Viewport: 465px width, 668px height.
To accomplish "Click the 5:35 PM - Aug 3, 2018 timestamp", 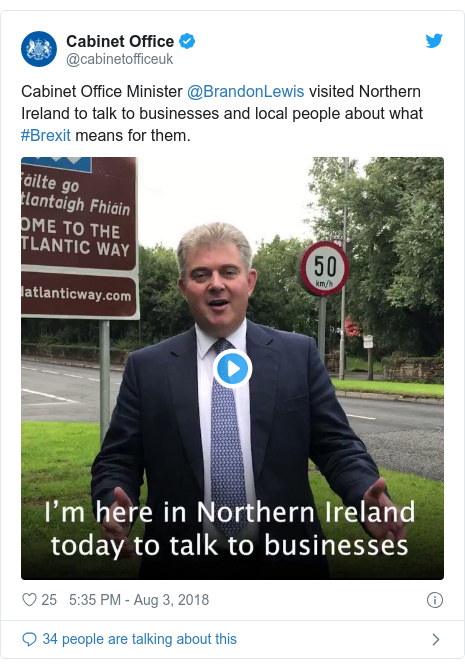I will pyautogui.click(x=139, y=600).
